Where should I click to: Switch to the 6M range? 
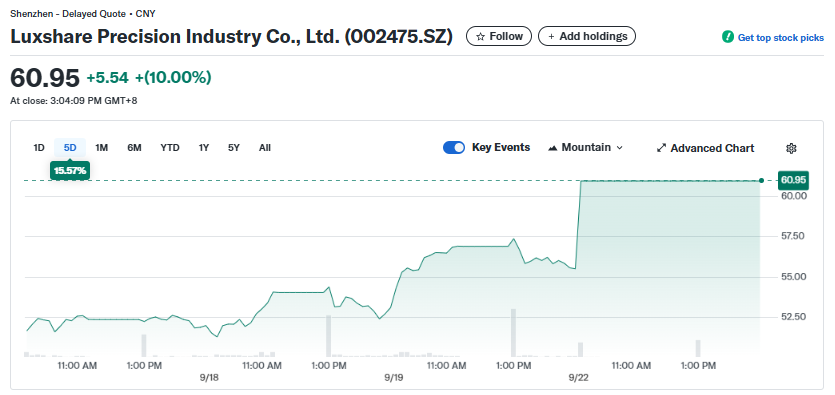[x=134, y=148]
